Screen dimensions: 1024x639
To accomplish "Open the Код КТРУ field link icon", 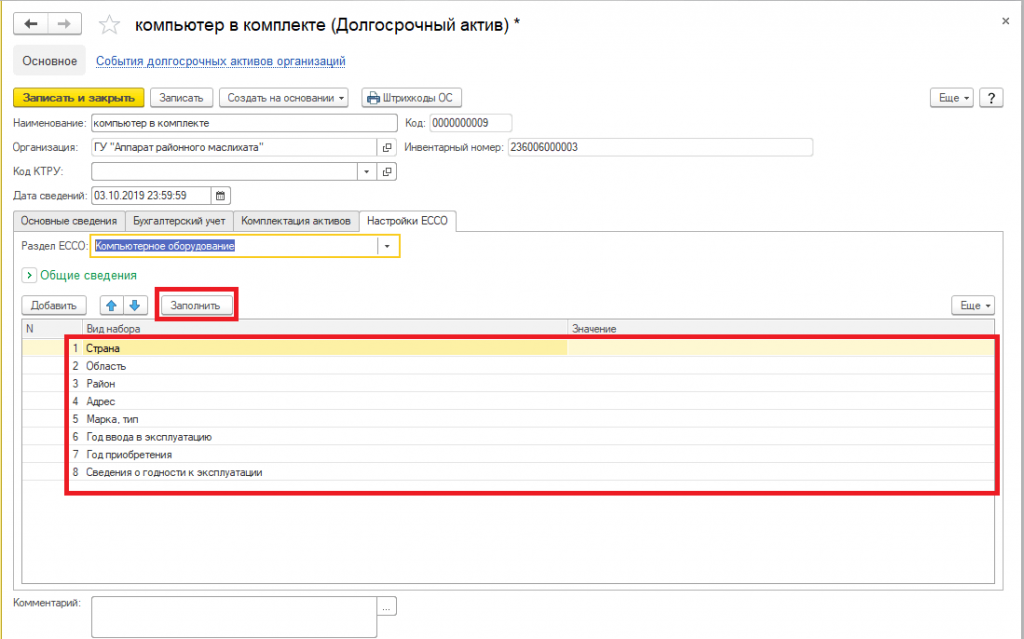I will (387, 172).
